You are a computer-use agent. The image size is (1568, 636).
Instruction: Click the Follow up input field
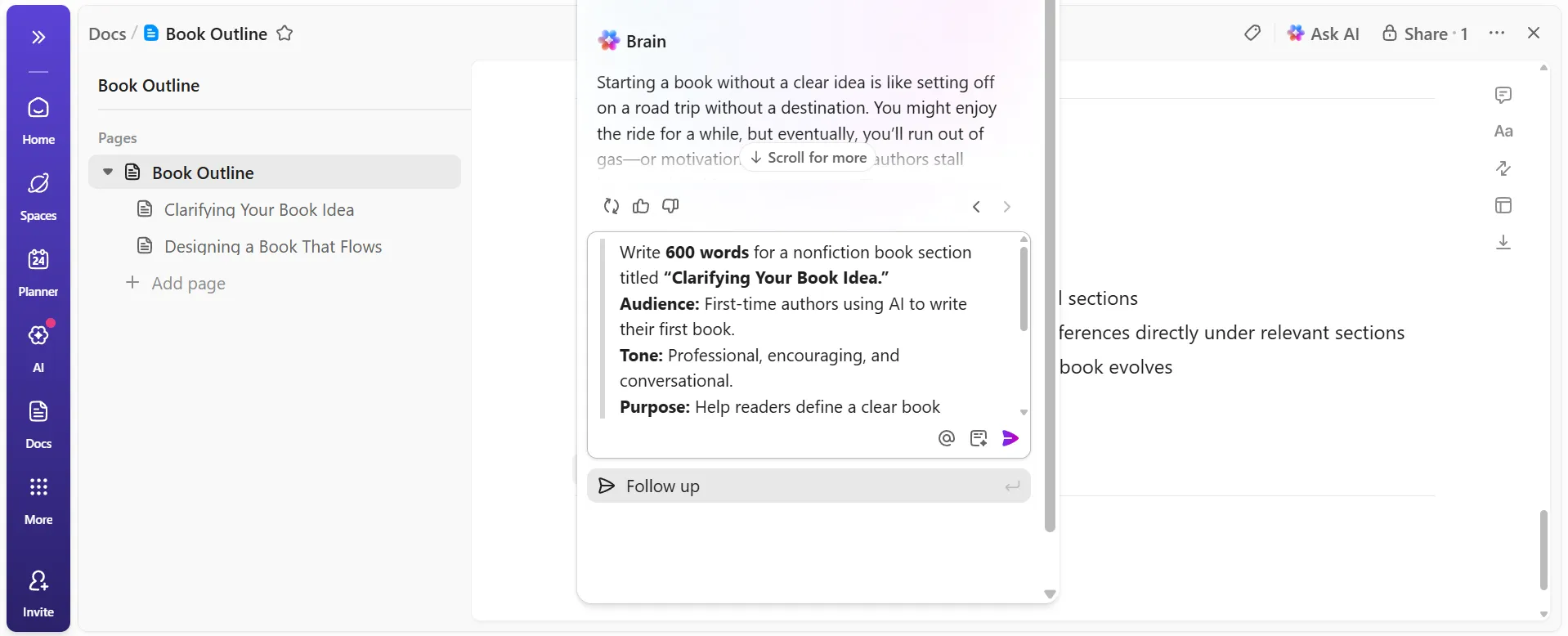809,486
